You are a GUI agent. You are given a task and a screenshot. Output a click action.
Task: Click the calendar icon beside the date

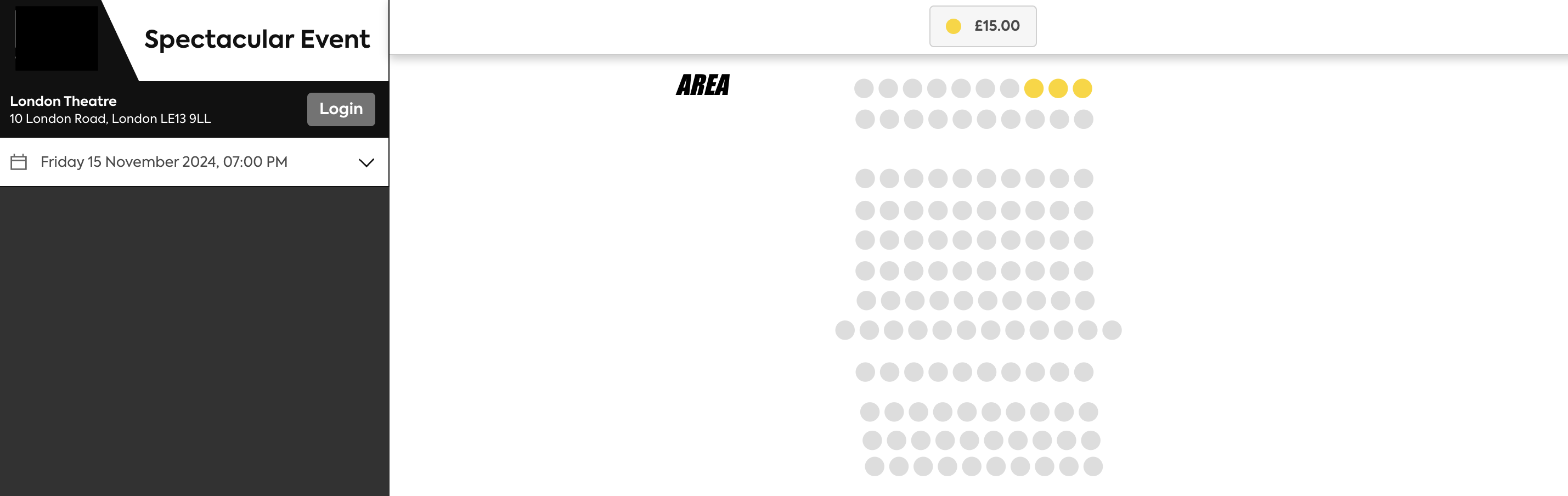[19, 162]
